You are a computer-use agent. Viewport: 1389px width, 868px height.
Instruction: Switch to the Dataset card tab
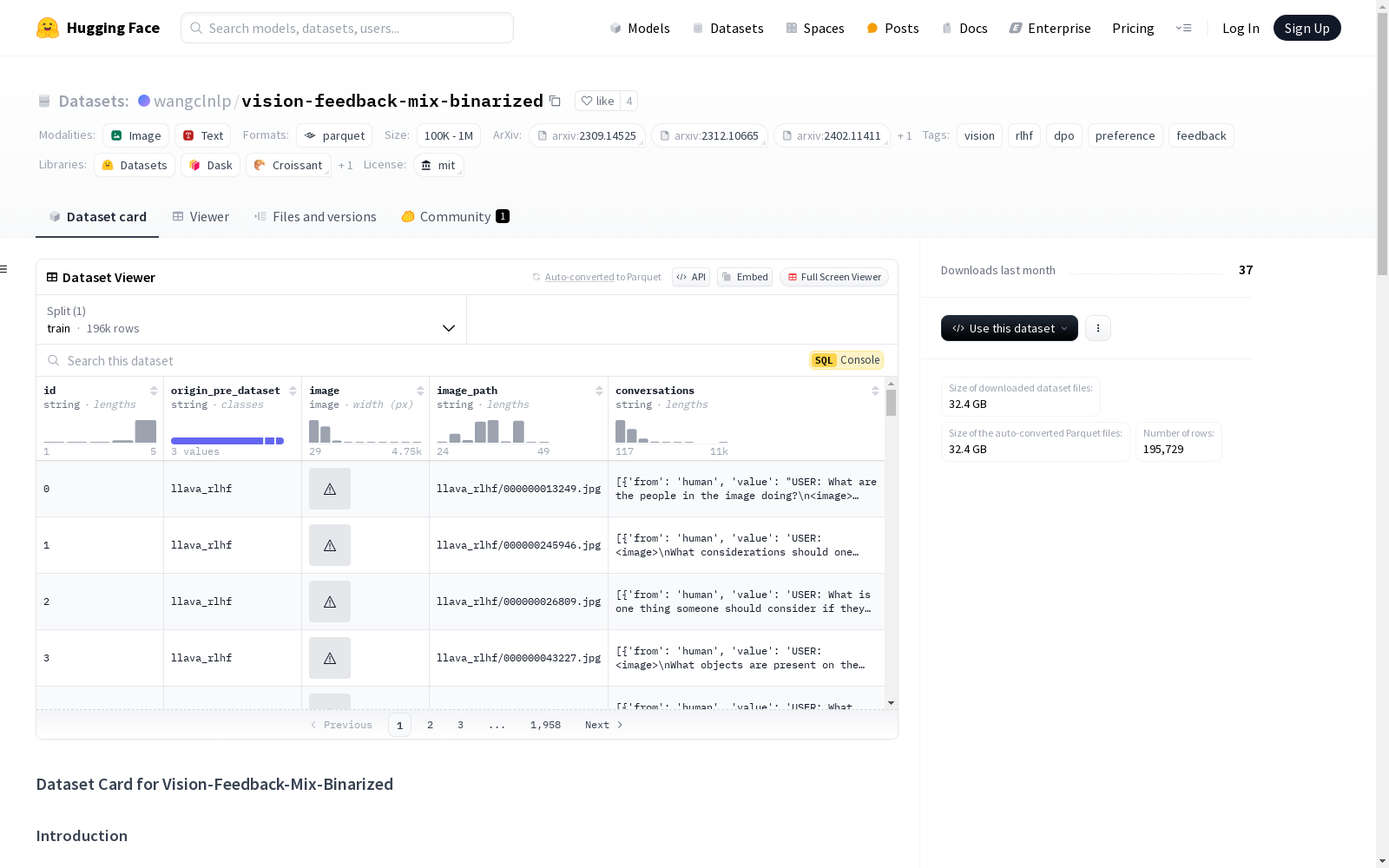coord(97,217)
